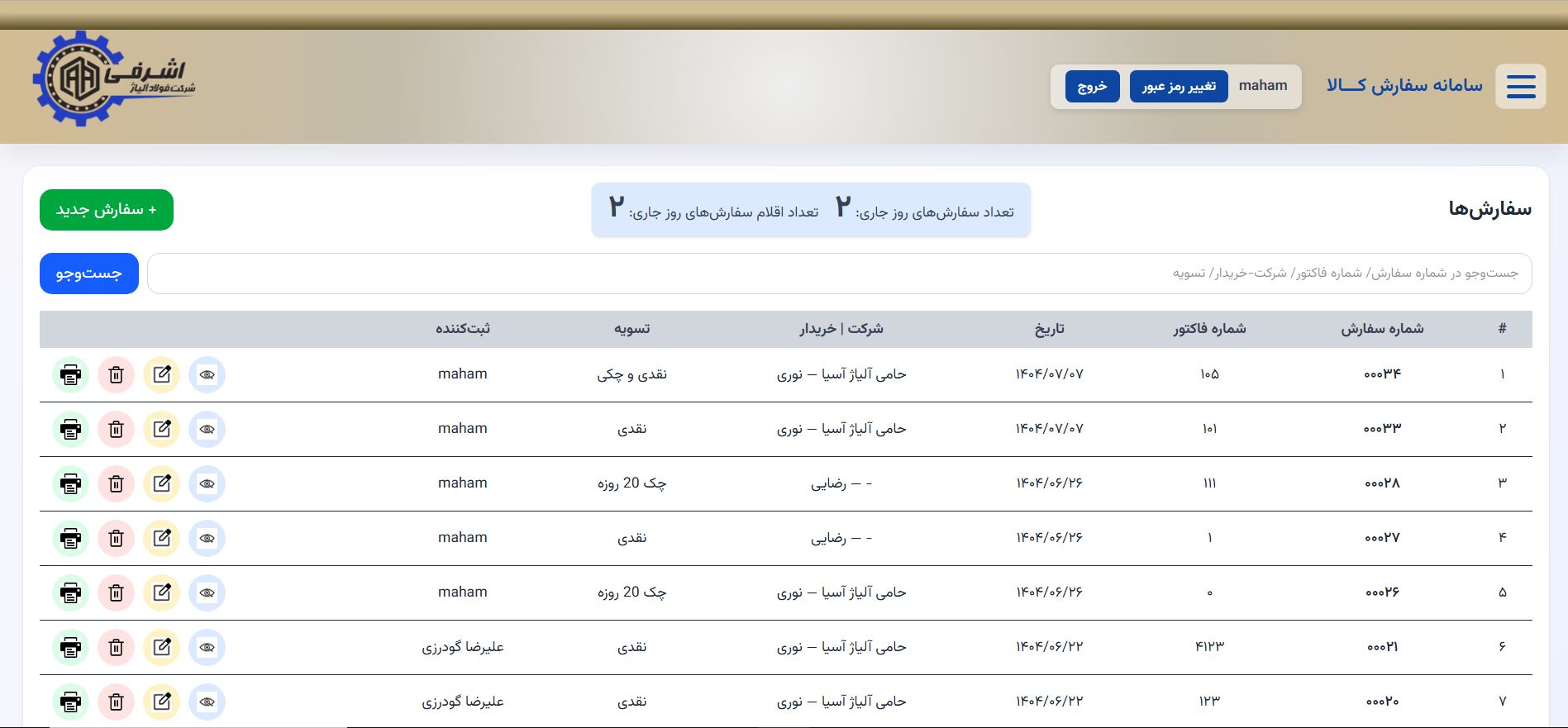
Task: Edit order 00021 using the pencil icon
Action: tap(162, 647)
